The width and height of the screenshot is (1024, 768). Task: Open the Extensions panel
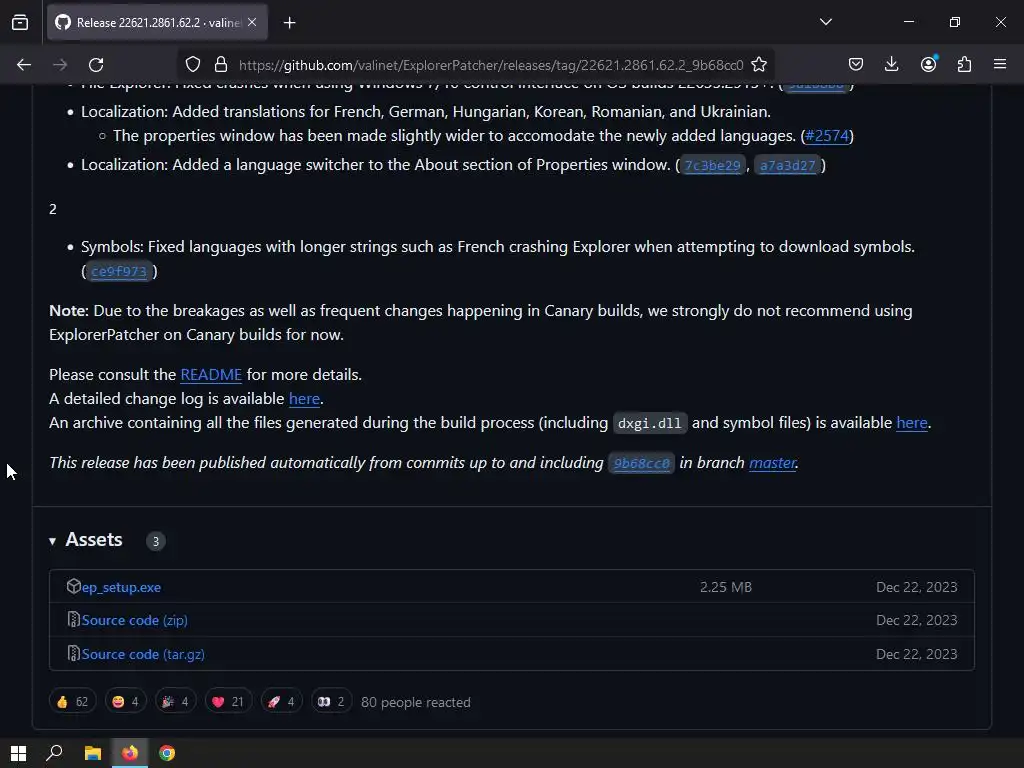click(964, 64)
